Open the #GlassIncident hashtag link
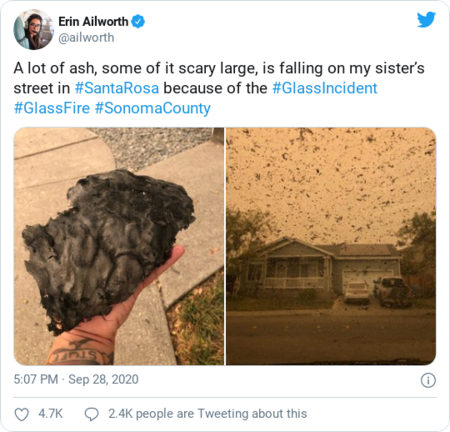This screenshot has width=450, height=432. (x=325, y=88)
